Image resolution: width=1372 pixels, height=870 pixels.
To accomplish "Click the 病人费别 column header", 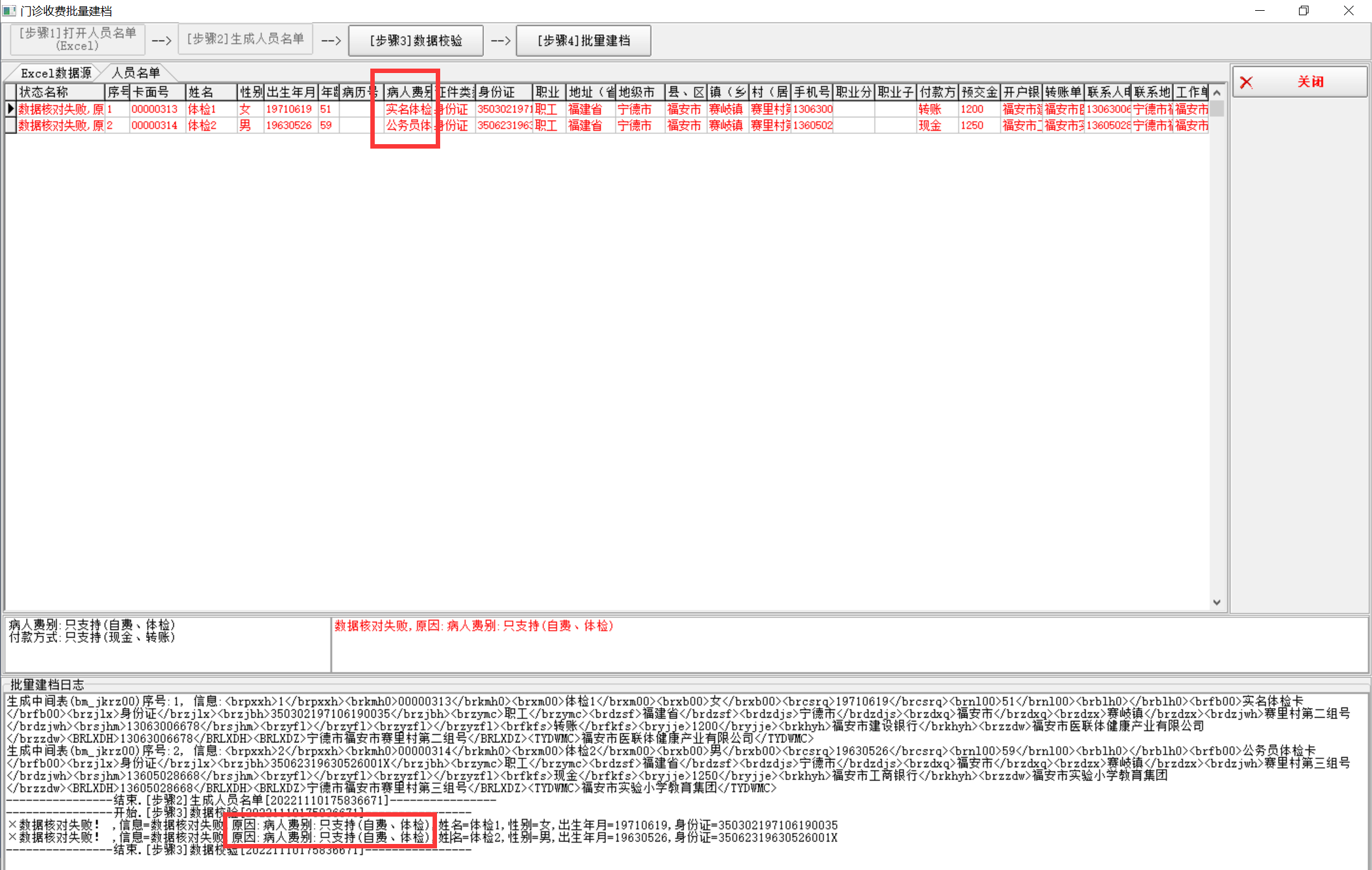I will [x=409, y=92].
